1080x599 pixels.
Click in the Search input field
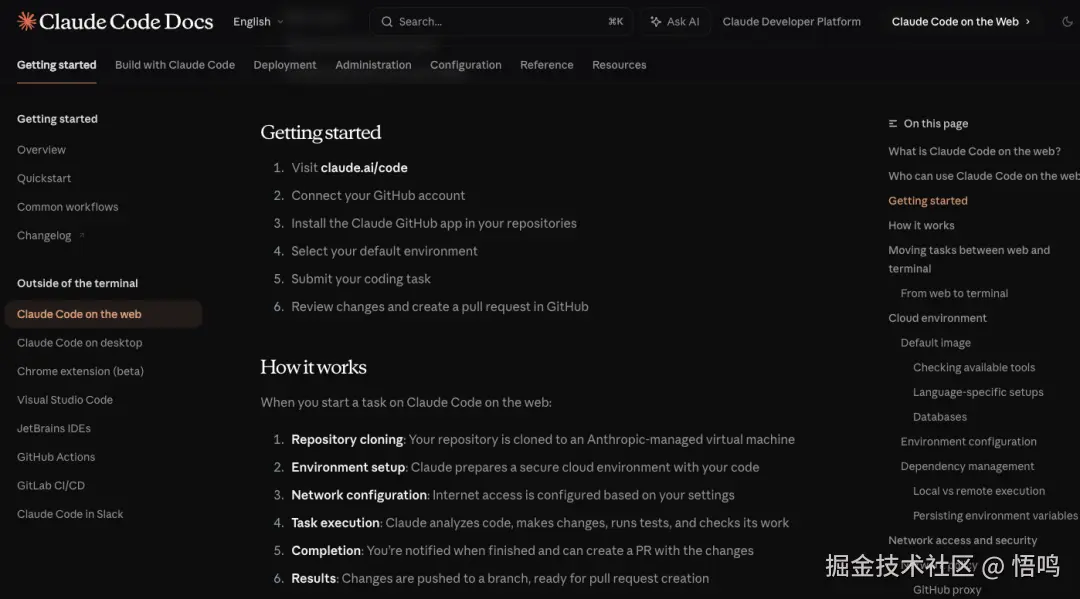[490, 21]
